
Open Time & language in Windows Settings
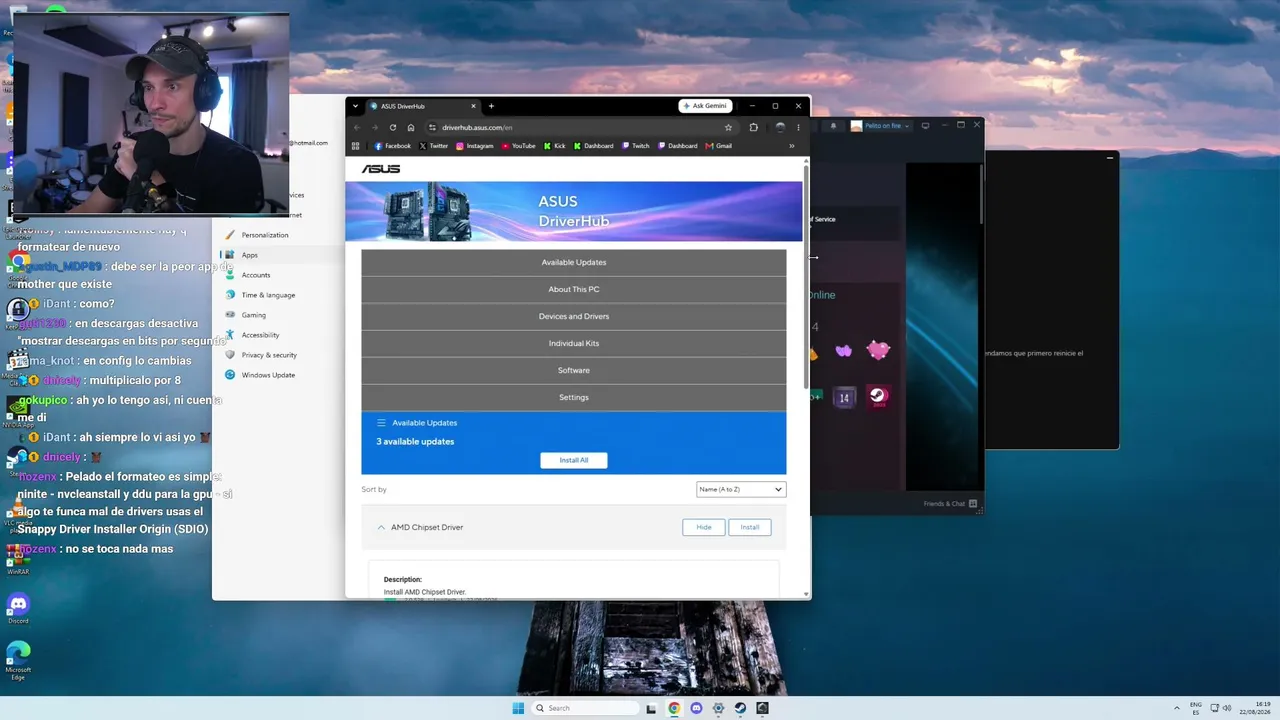(268, 295)
